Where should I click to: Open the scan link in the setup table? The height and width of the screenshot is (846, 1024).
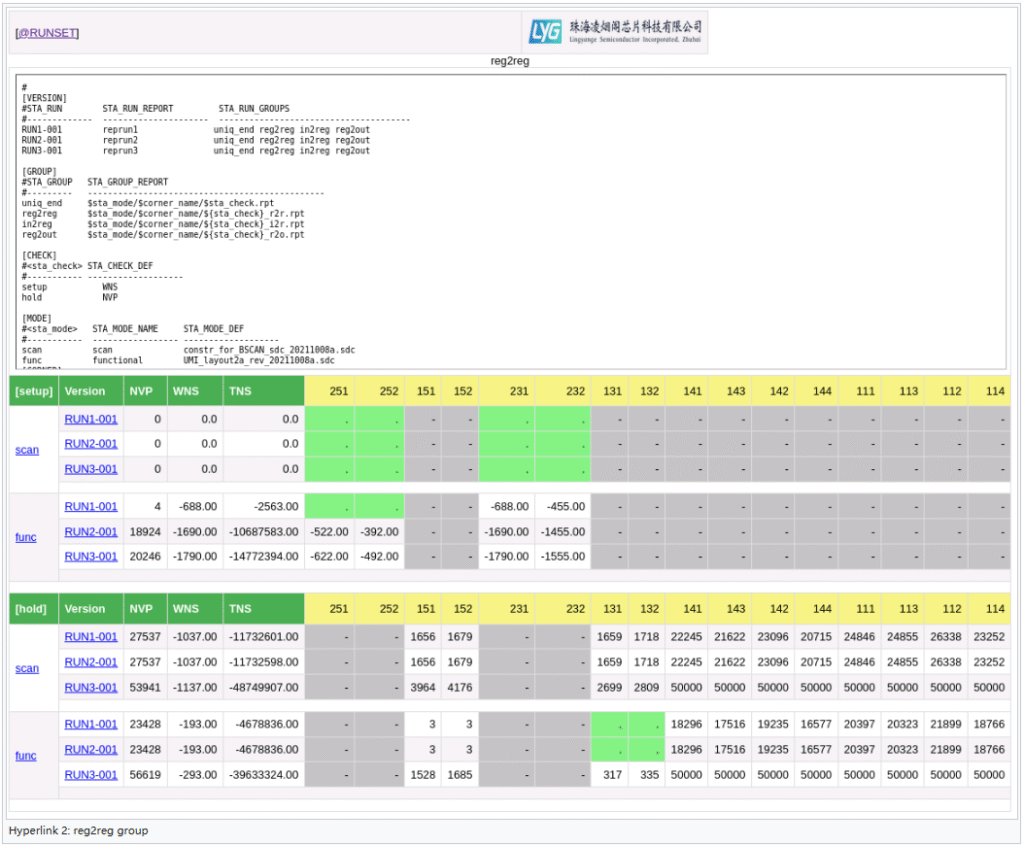(27, 450)
